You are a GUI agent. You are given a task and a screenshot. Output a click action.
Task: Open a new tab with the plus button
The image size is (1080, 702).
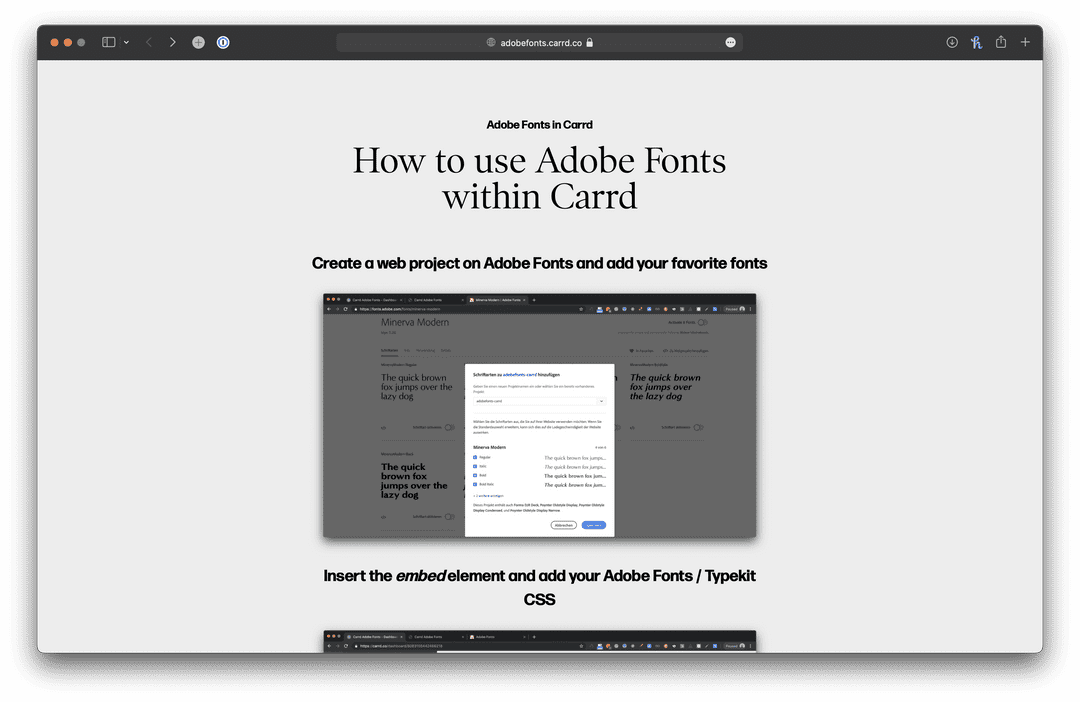1024,42
